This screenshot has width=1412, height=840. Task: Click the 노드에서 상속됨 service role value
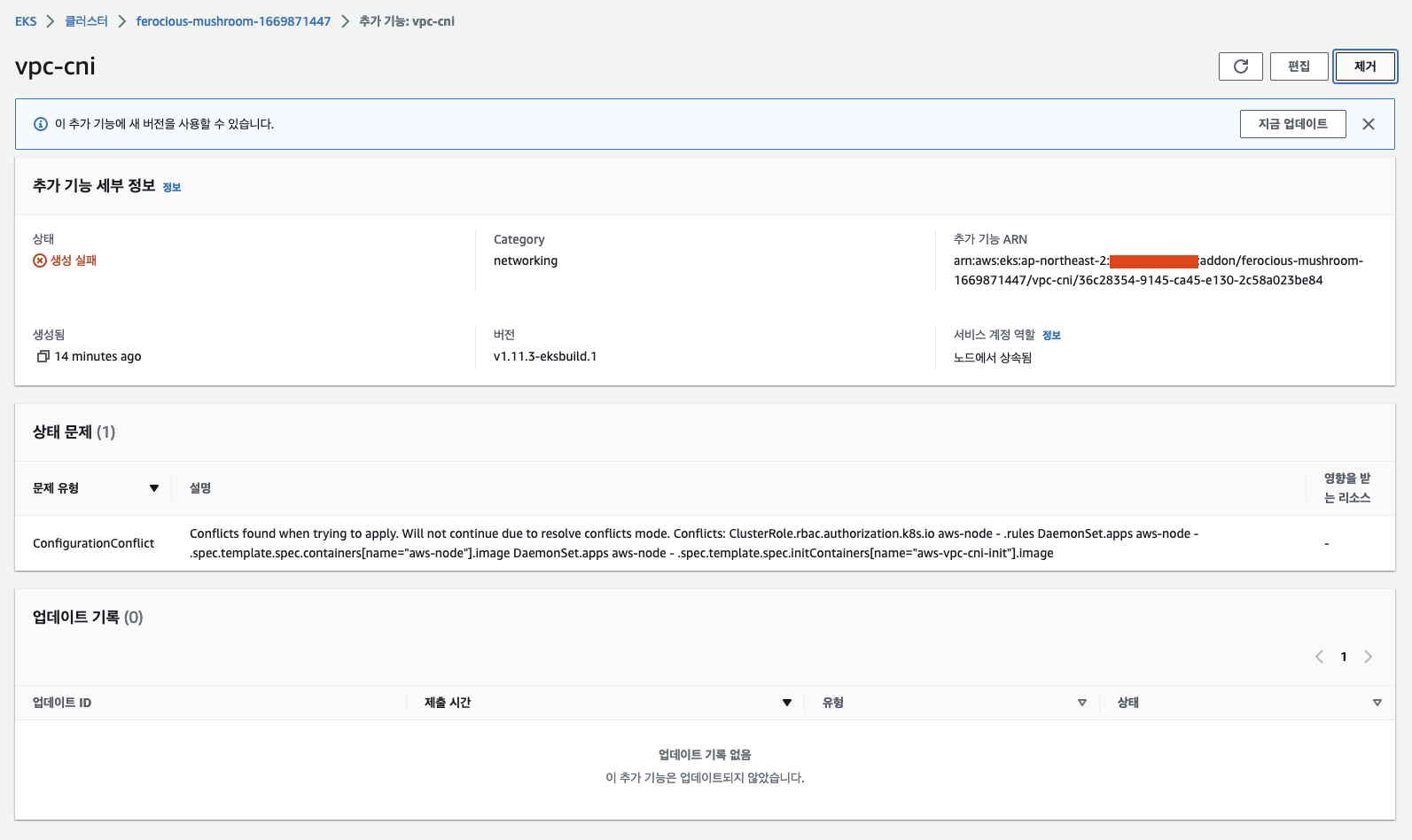(x=993, y=358)
